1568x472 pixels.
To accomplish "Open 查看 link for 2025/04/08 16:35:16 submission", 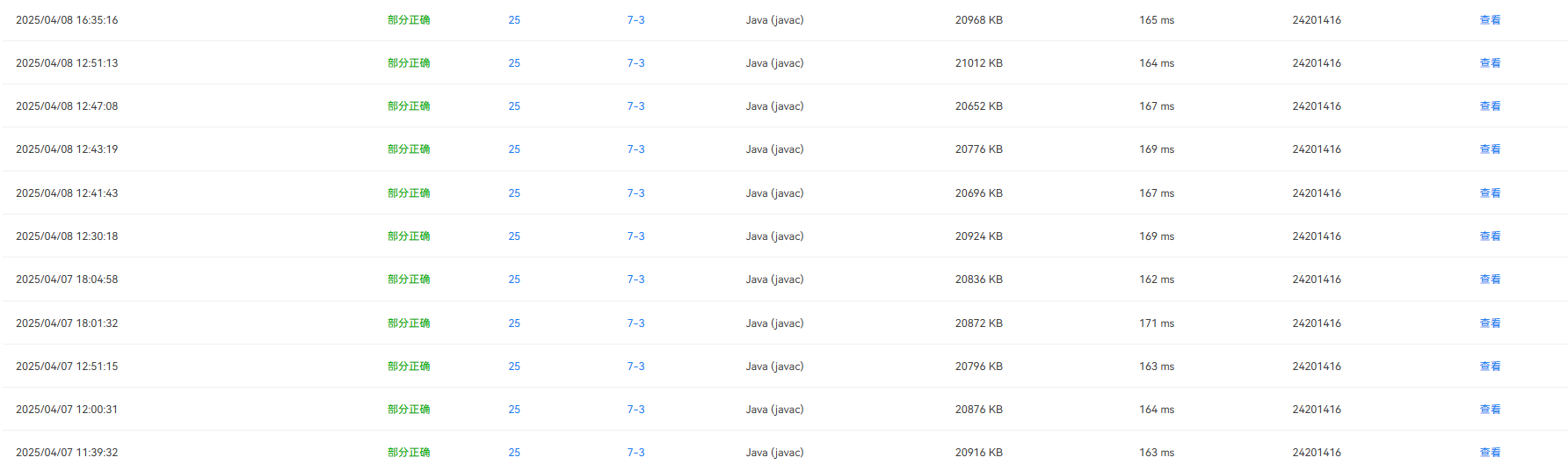I will pyautogui.click(x=1490, y=20).
